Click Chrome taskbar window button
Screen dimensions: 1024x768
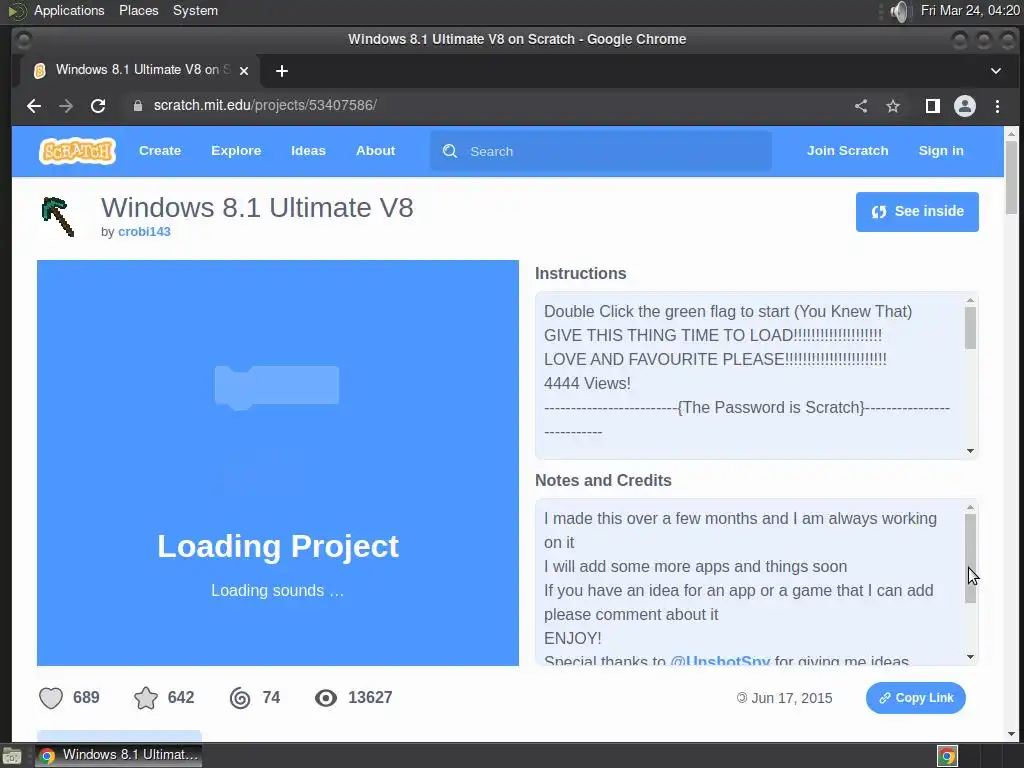pyautogui.click(x=118, y=756)
